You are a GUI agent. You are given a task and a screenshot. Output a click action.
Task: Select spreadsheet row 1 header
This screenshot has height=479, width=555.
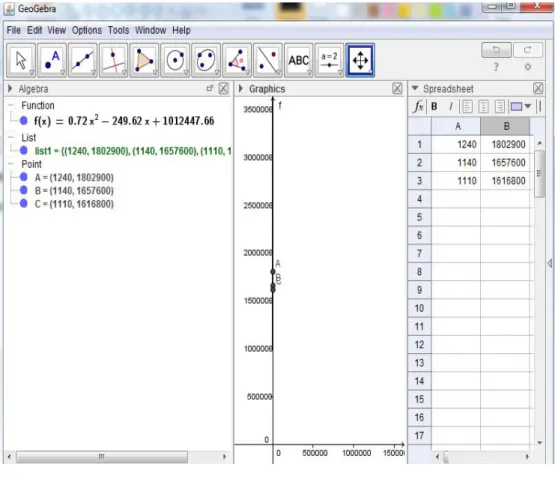click(419, 144)
